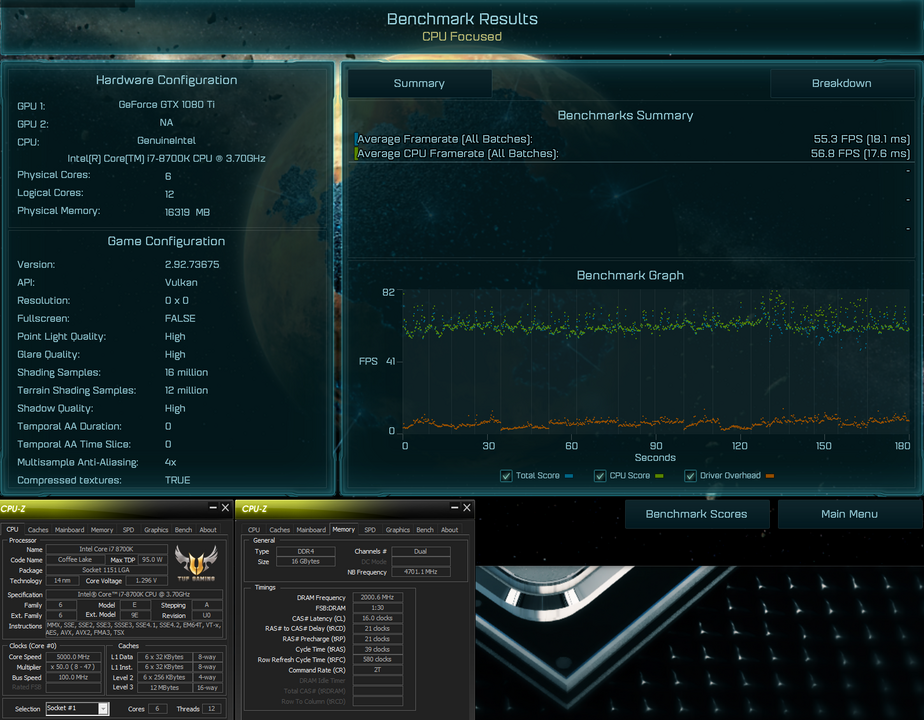Select Bench tab in CPU-Z memory window
This screenshot has height=720, width=924.
coord(425,530)
